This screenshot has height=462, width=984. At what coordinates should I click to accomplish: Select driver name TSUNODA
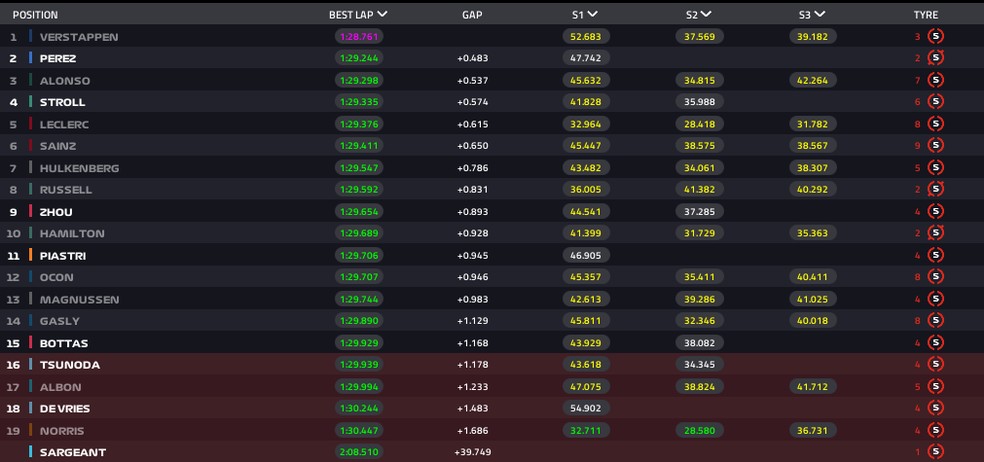pyautogui.click(x=69, y=365)
